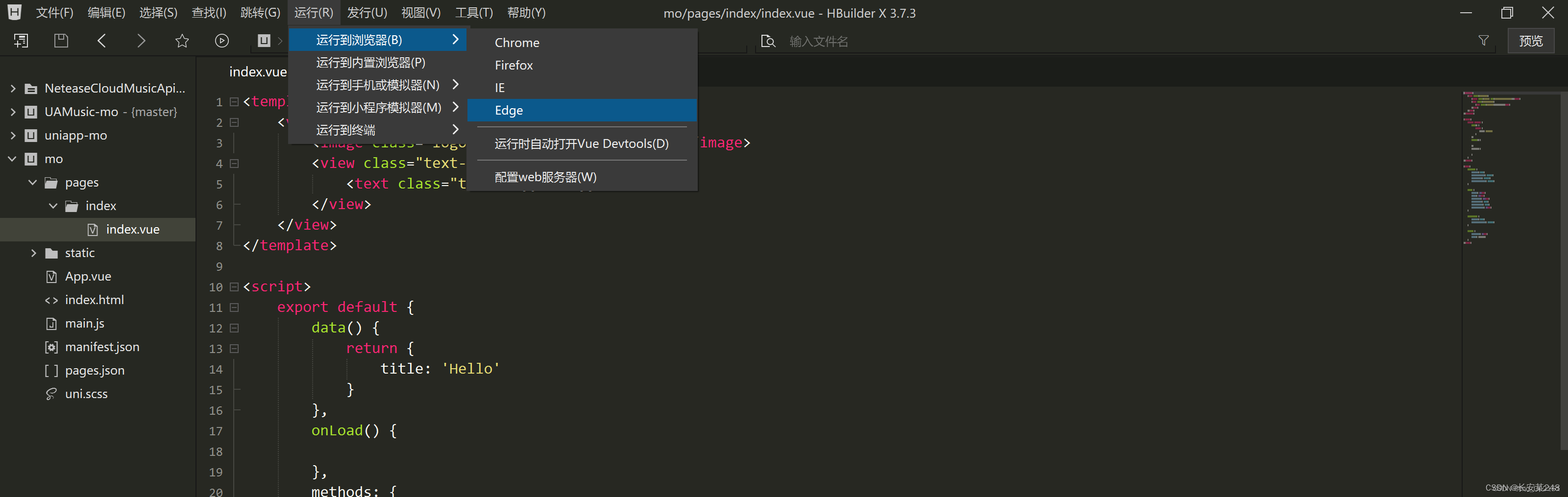This screenshot has height=497, width=1568.
Task: Fold code at line 12 data()
Action: click(x=234, y=329)
